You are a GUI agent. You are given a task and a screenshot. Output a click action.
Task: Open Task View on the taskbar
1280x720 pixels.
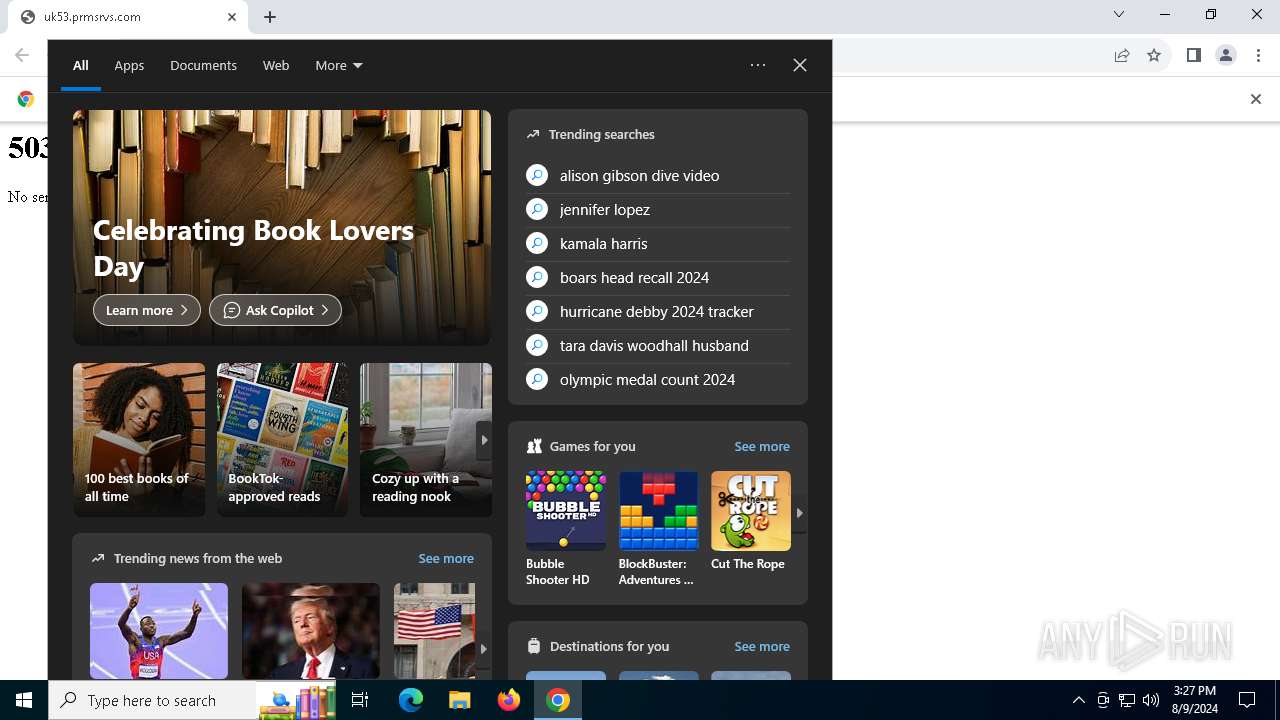click(360, 700)
